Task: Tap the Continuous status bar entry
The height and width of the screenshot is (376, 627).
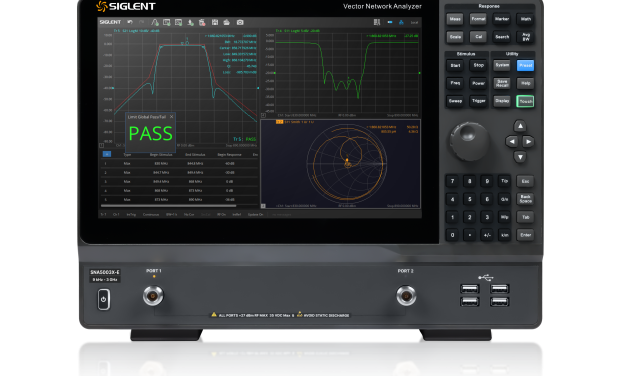Action: coord(151,215)
